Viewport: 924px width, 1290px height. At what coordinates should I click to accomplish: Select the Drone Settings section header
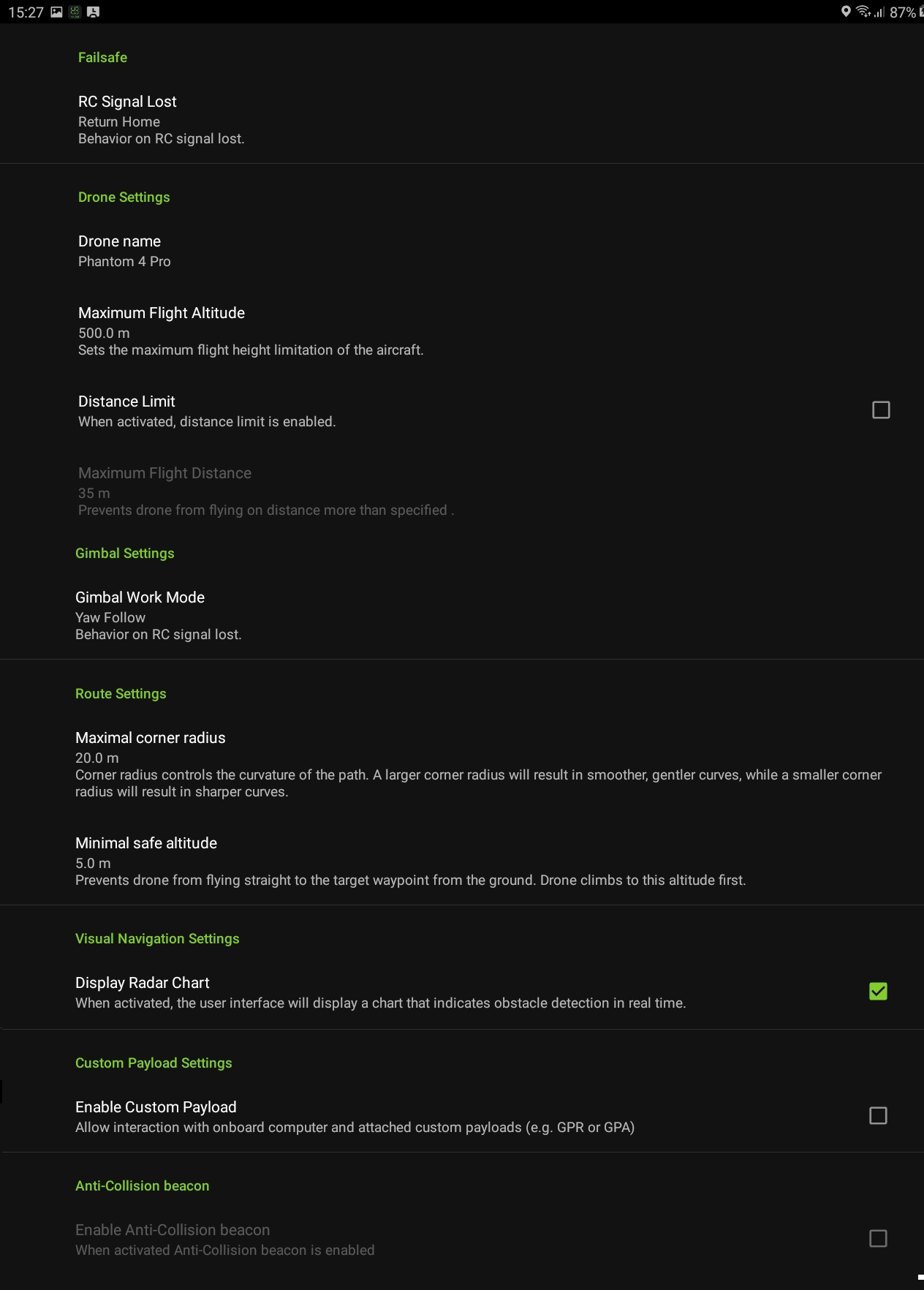tap(124, 197)
